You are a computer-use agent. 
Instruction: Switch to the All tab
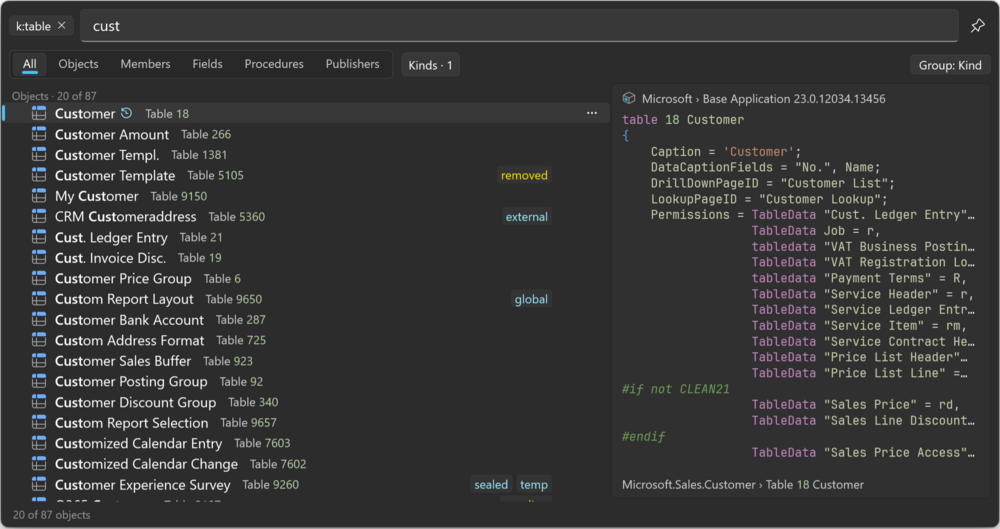(29, 64)
